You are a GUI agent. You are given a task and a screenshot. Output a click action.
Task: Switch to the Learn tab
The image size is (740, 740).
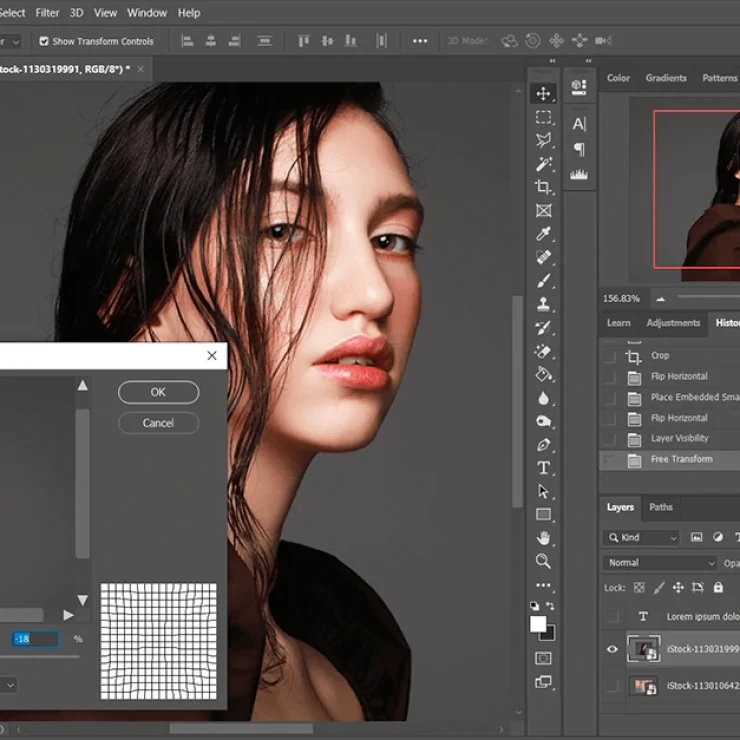(x=618, y=323)
